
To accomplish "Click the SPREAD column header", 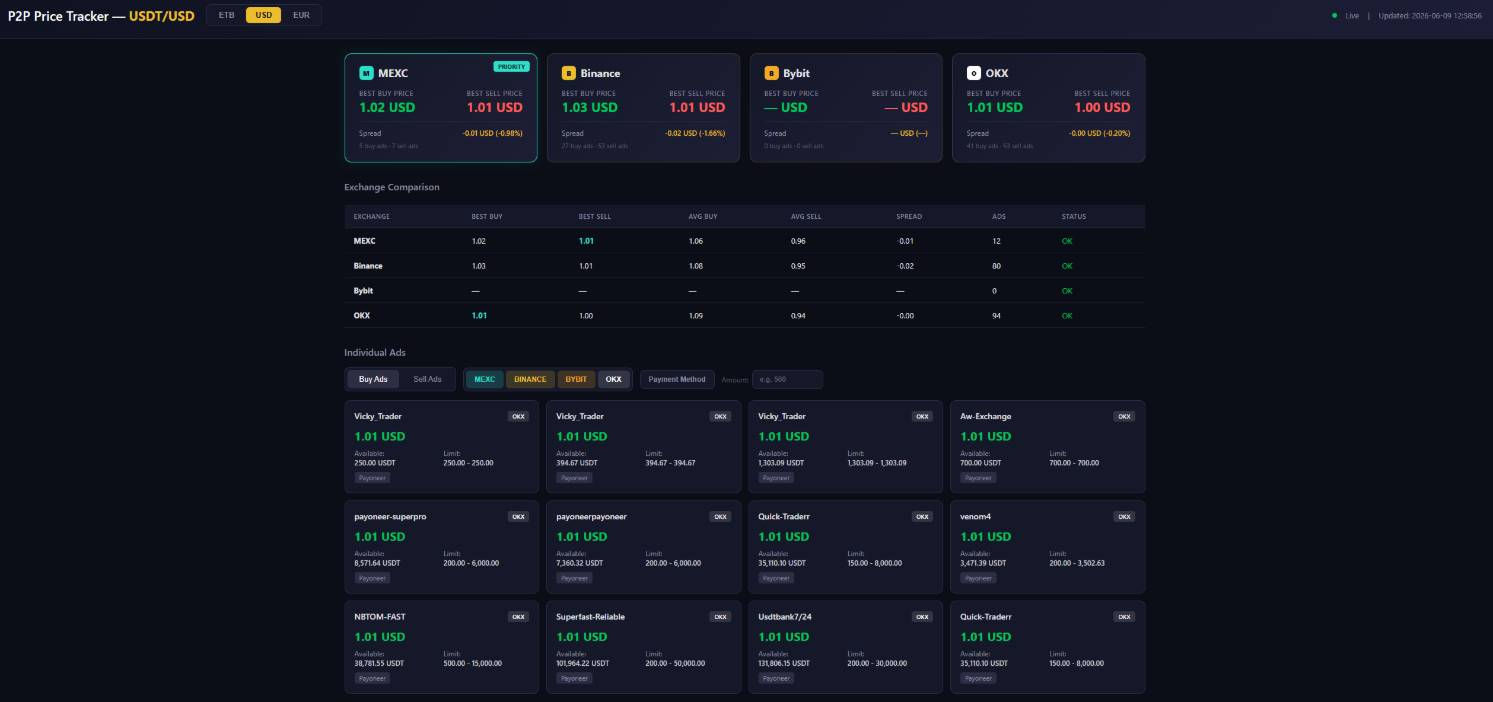I will point(909,216).
